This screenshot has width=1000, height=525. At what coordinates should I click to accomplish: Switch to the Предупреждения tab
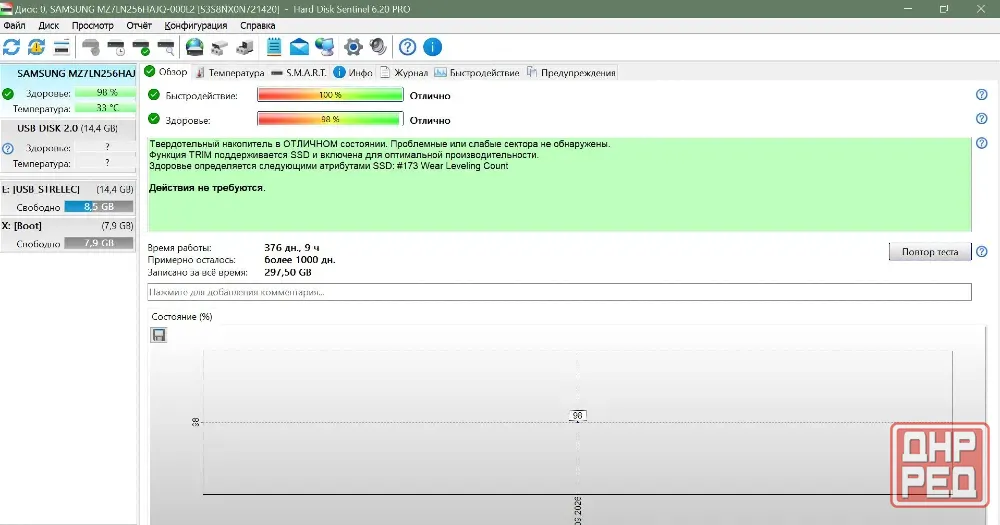point(571,73)
